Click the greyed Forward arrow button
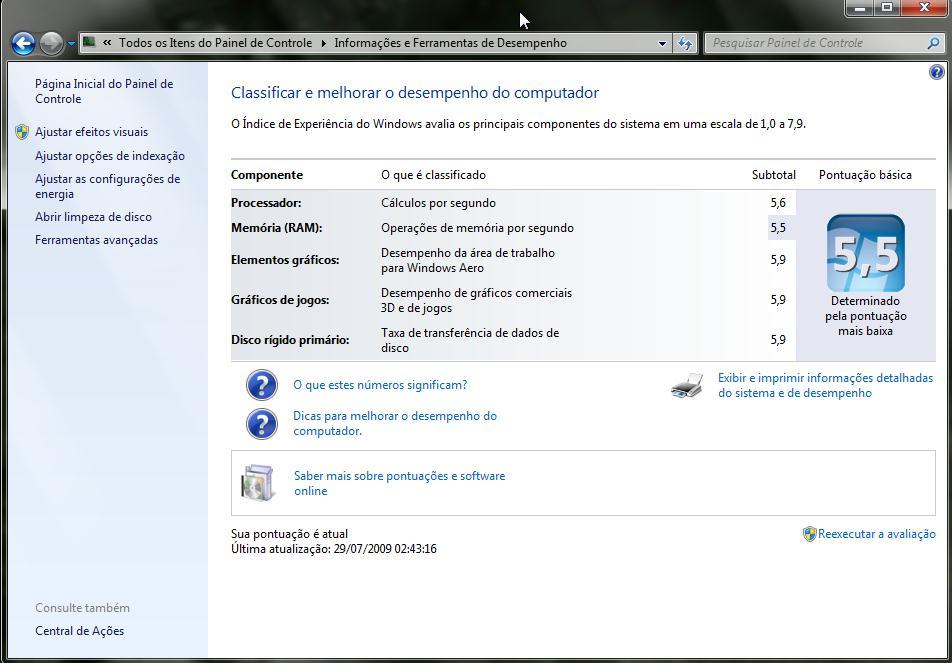952x663 pixels. (51, 43)
